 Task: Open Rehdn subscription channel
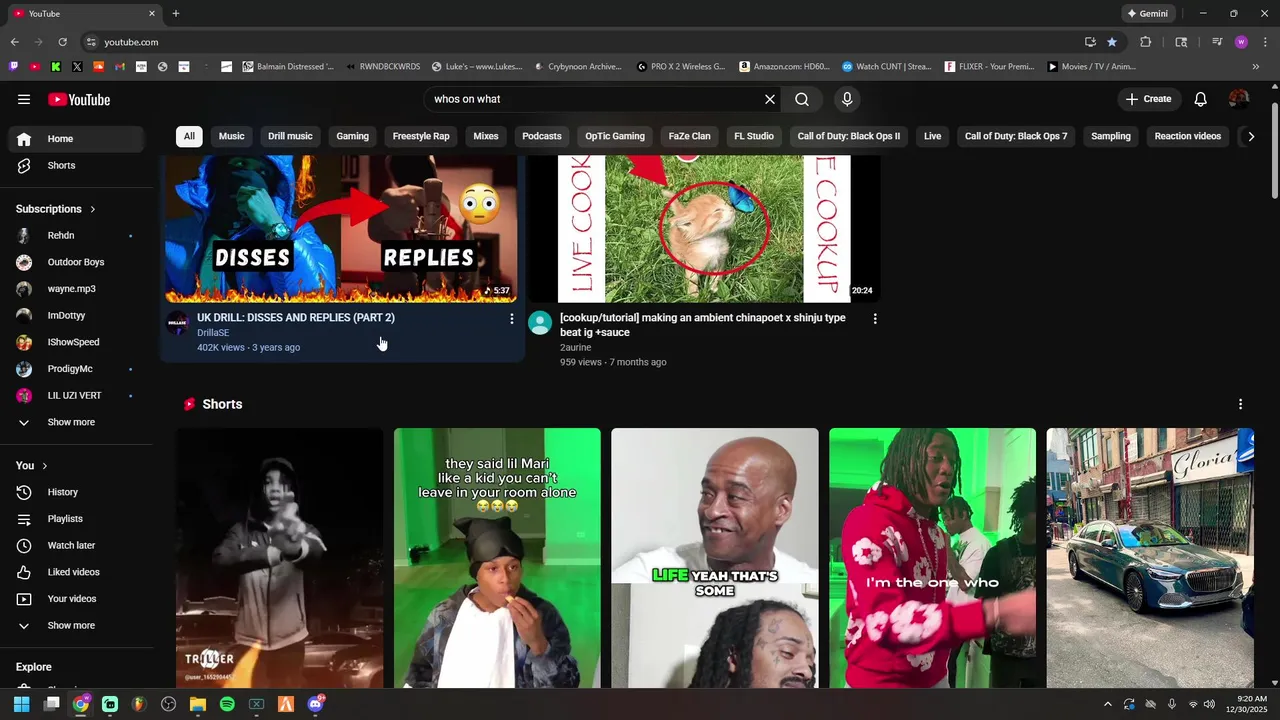point(76,235)
